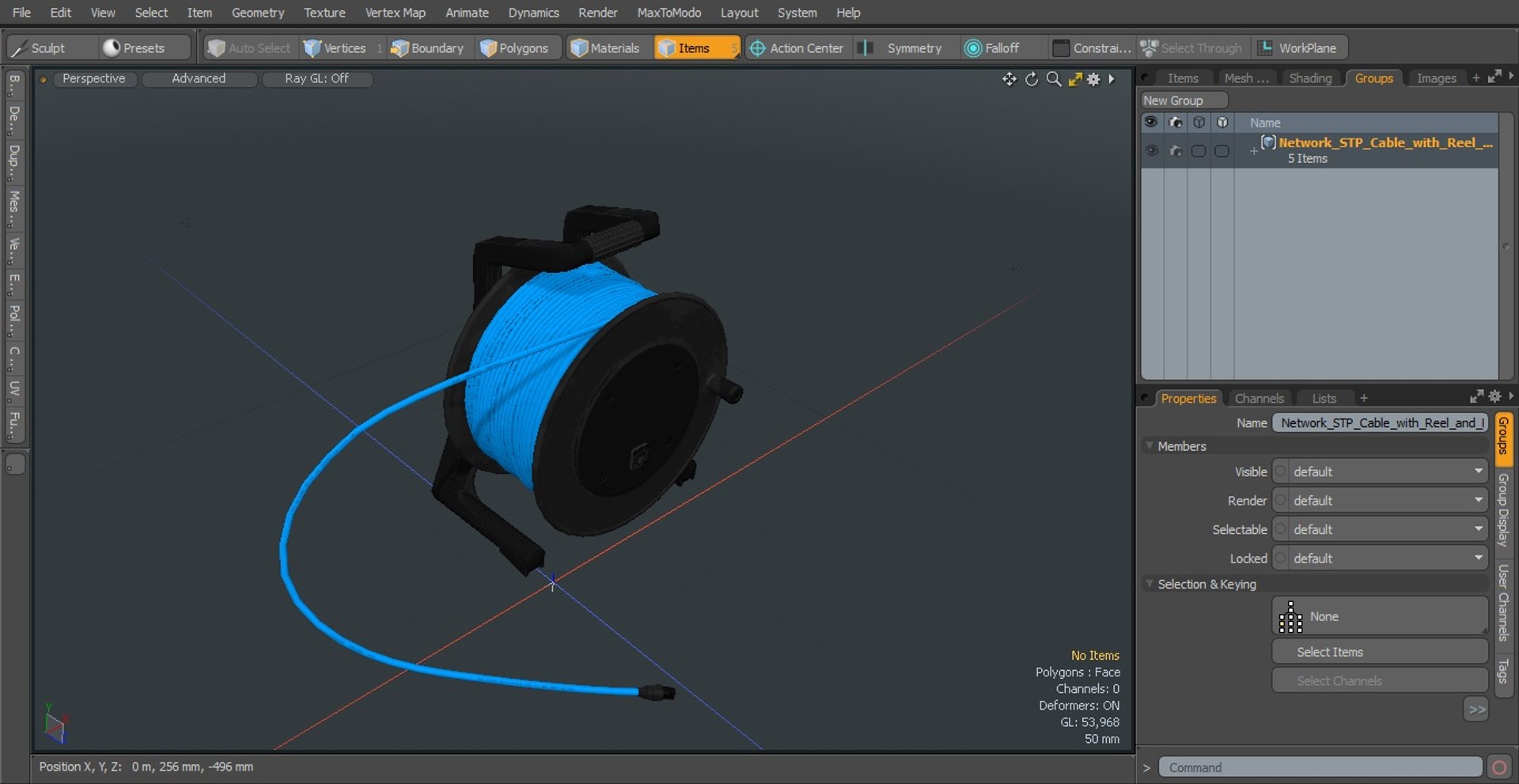Click the viewport right-arrow menu triangle
The height and width of the screenshot is (784, 1519).
(1112, 79)
